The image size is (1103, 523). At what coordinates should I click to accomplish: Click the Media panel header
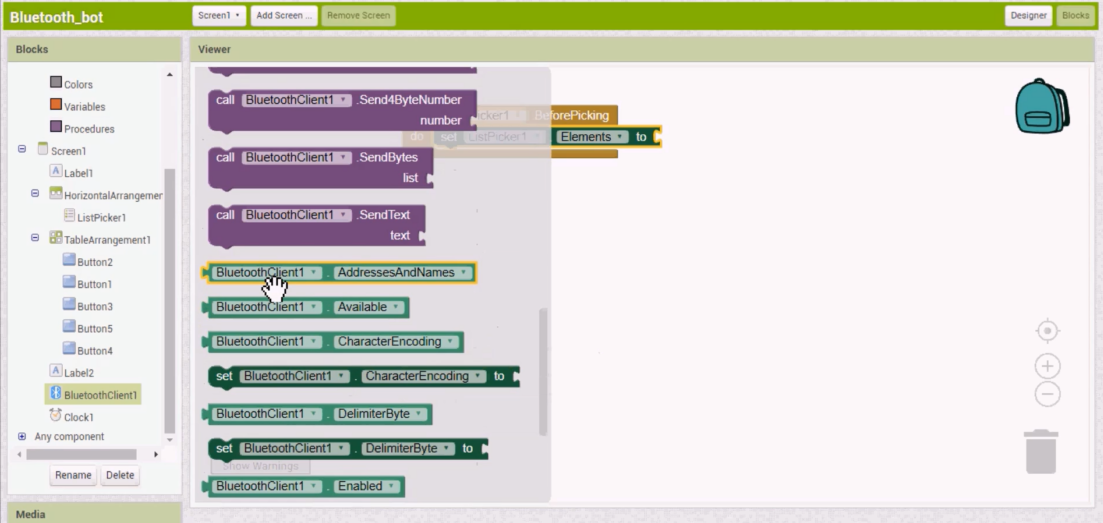[x=94, y=514]
